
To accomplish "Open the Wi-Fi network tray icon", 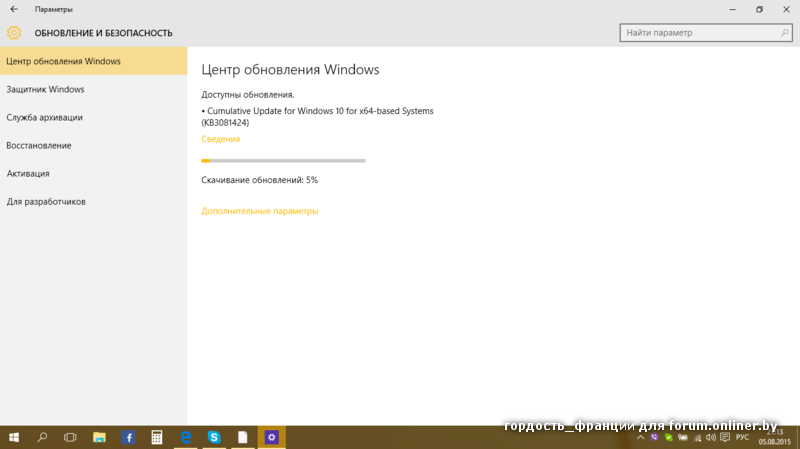I will pyautogui.click(x=697, y=437).
